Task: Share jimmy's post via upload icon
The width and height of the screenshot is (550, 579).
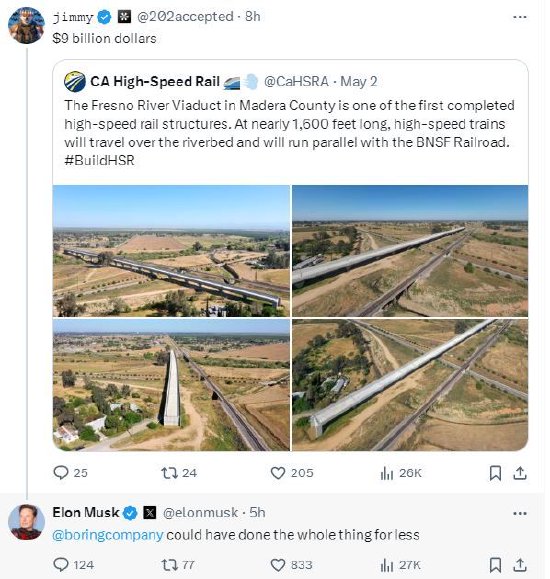Action: [520, 473]
